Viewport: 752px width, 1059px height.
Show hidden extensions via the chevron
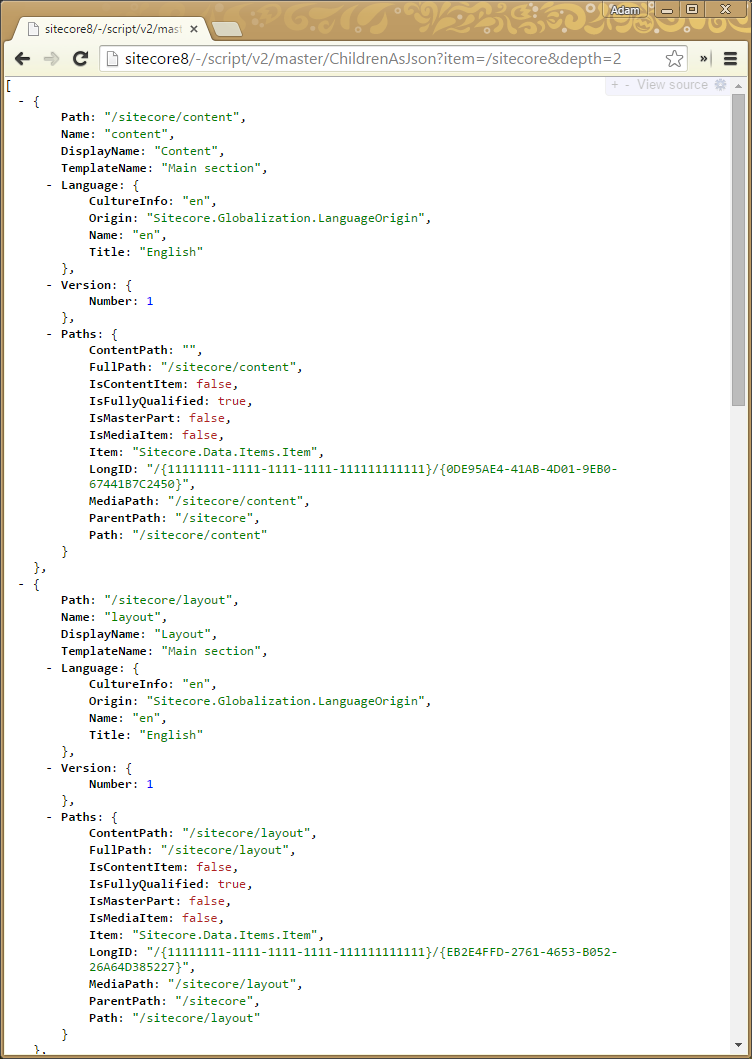click(705, 59)
